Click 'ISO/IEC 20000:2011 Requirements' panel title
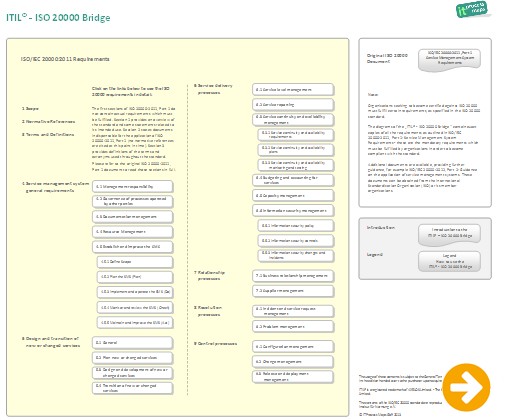The width and height of the screenshot is (506, 420). [65, 59]
